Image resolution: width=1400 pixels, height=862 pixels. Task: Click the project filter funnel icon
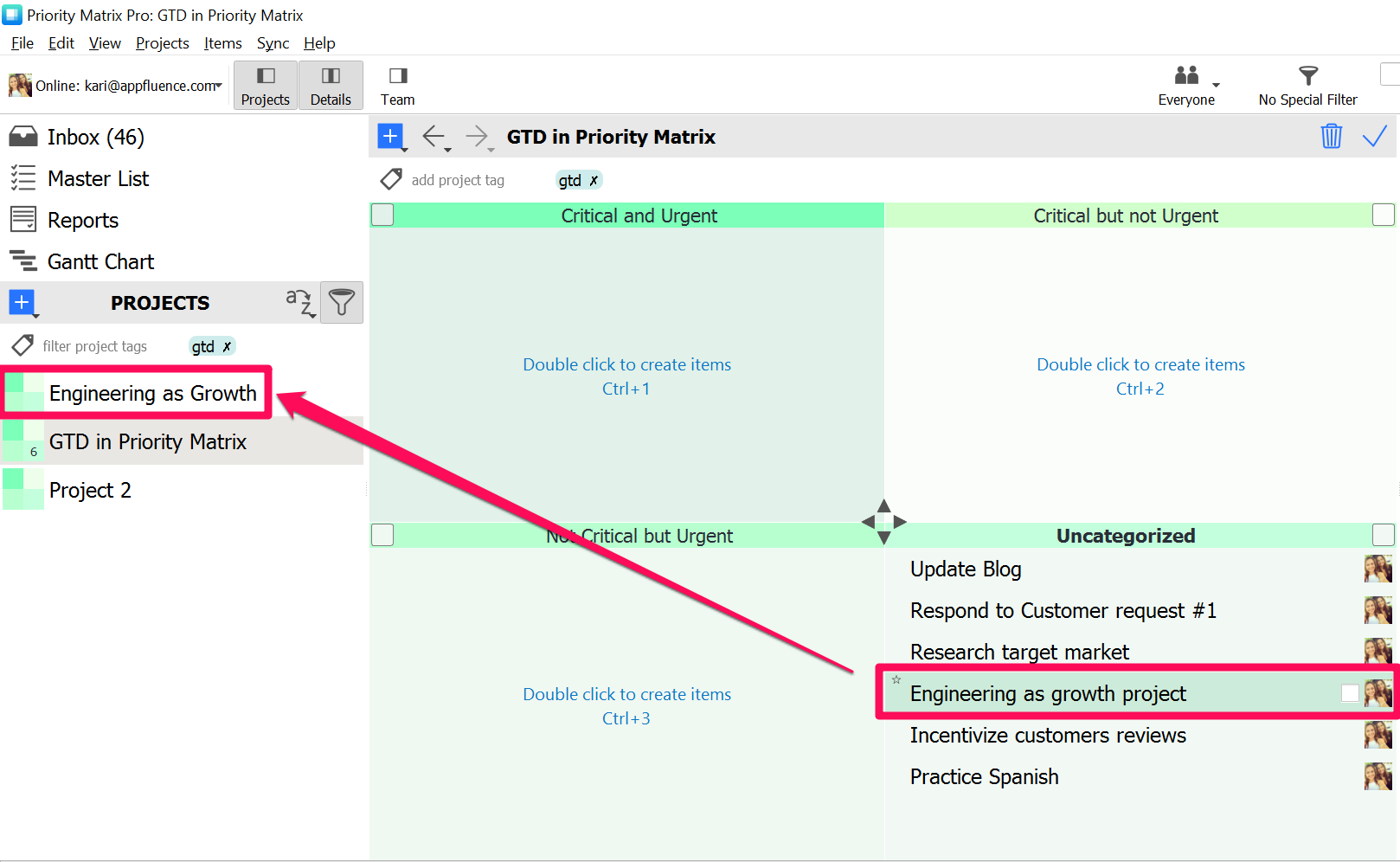[x=342, y=302]
